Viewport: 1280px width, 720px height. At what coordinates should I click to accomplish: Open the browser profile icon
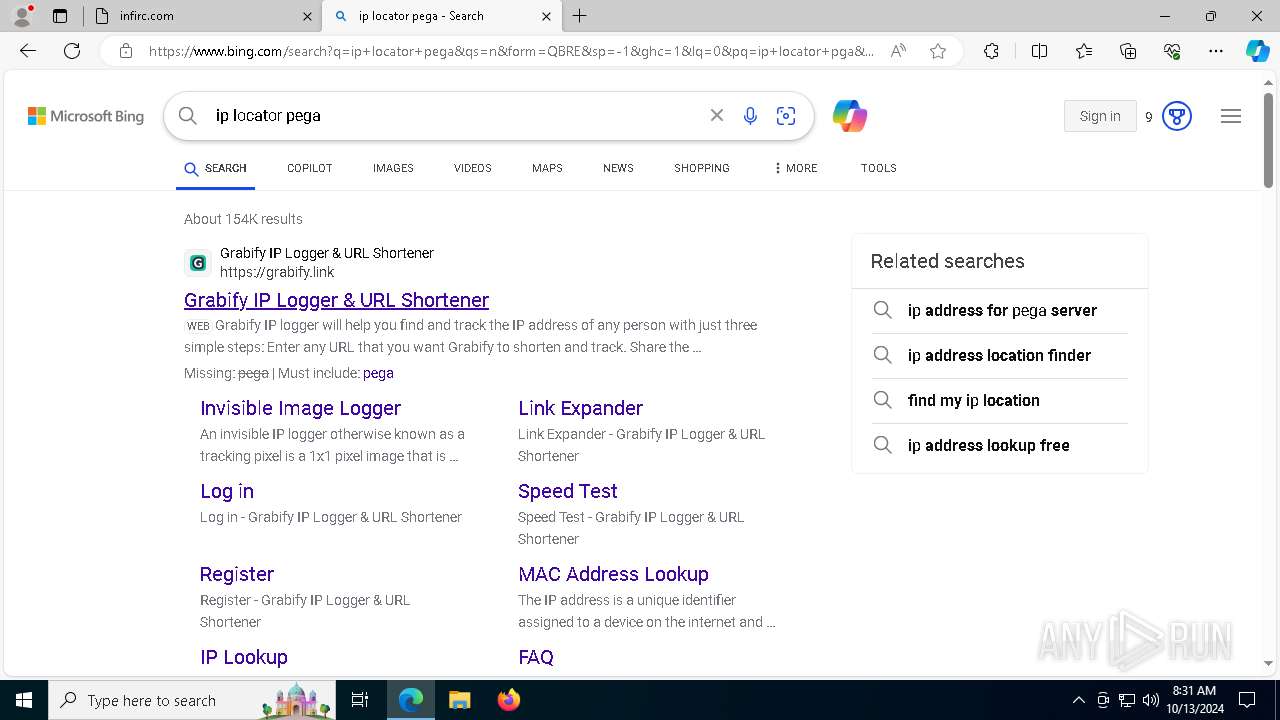coord(22,16)
